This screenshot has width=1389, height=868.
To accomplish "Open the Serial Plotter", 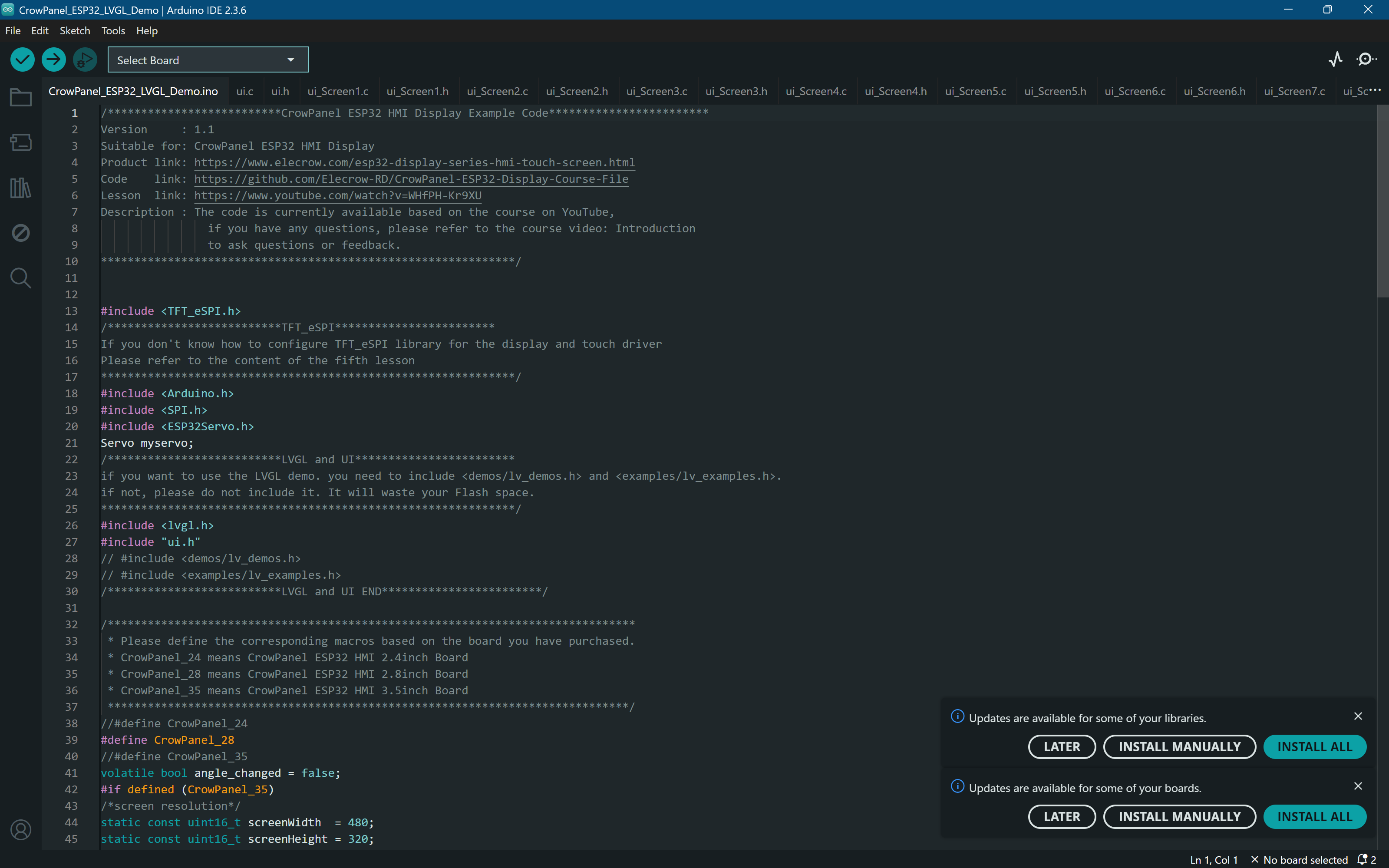I will coord(1335,59).
